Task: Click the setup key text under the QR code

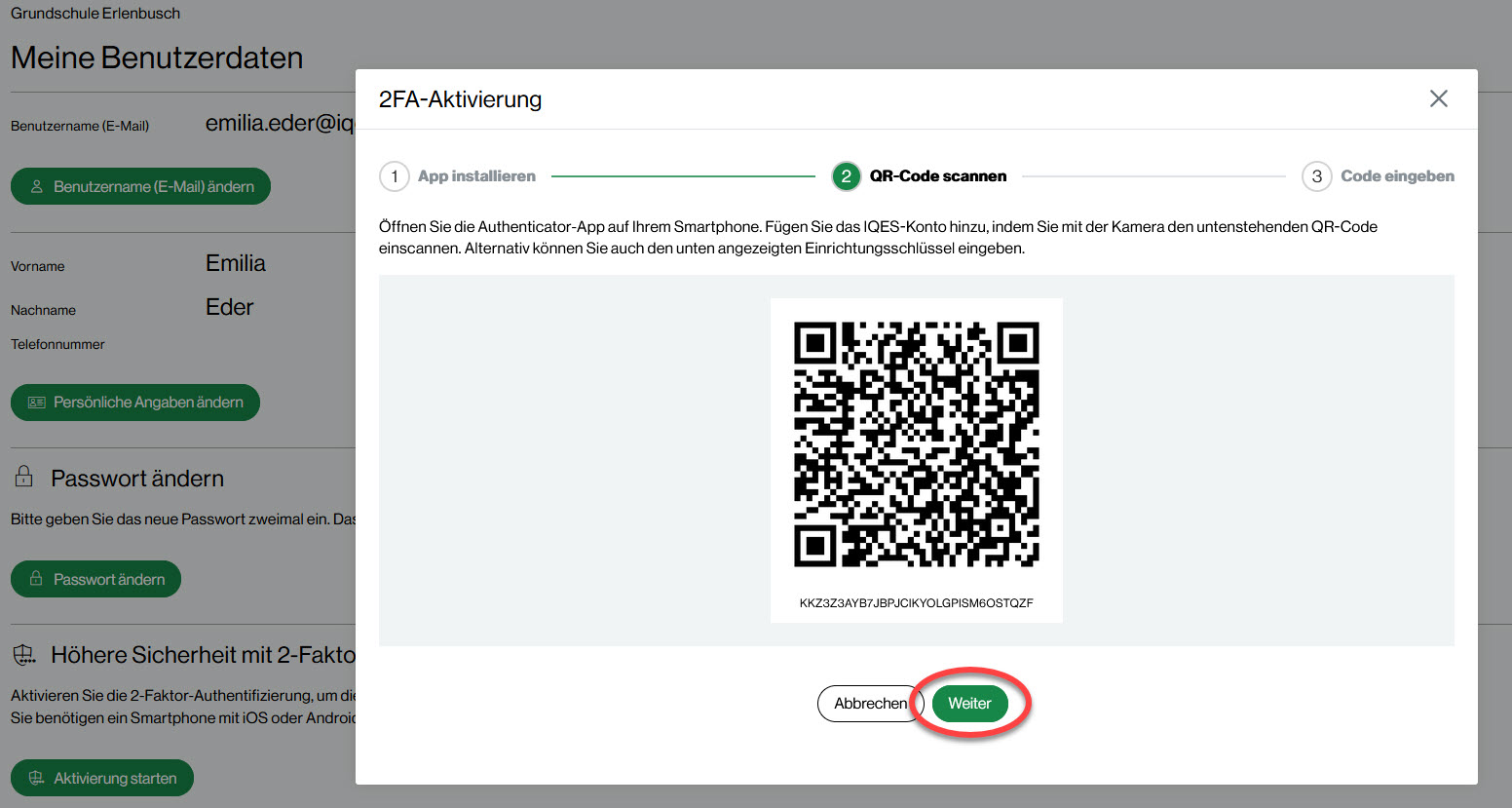Action: tap(916, 603)
